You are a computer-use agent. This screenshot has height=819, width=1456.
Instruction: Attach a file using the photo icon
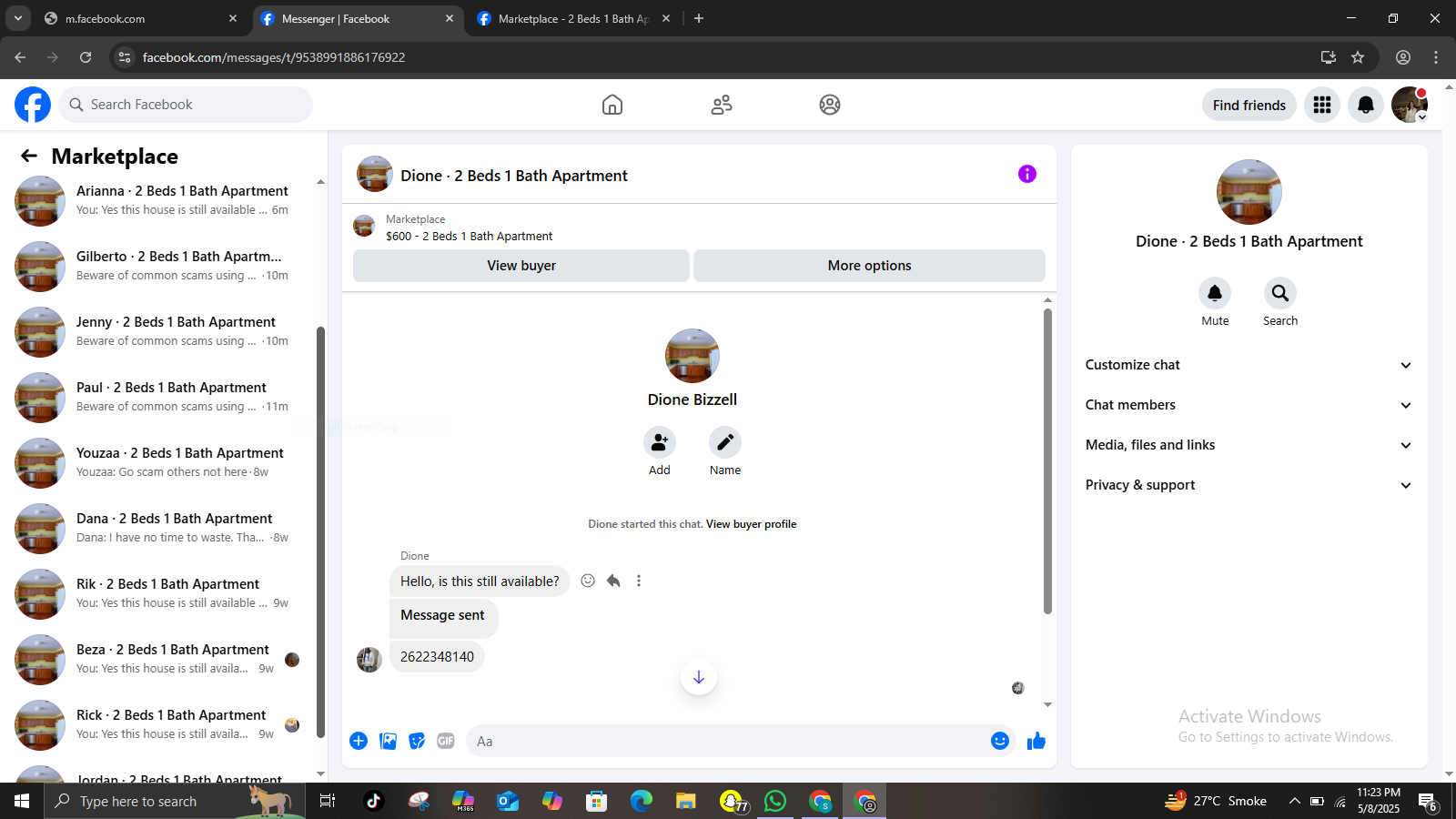pyautogui.click(x=389, y=741)
